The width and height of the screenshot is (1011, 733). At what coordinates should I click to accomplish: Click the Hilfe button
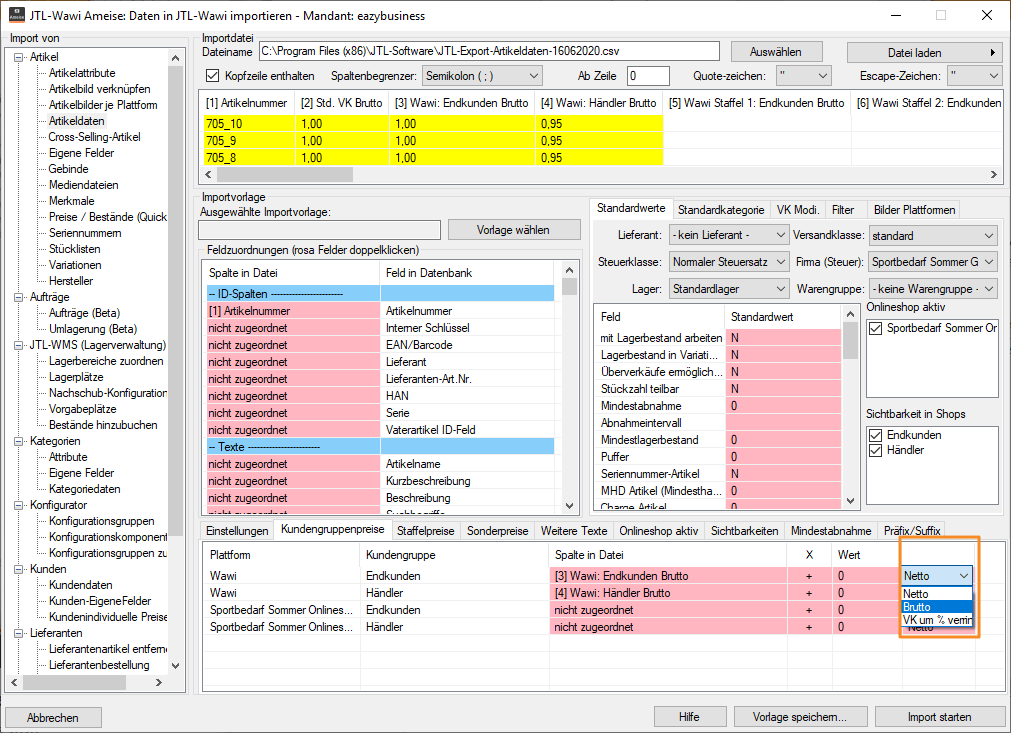coord(690,717)
